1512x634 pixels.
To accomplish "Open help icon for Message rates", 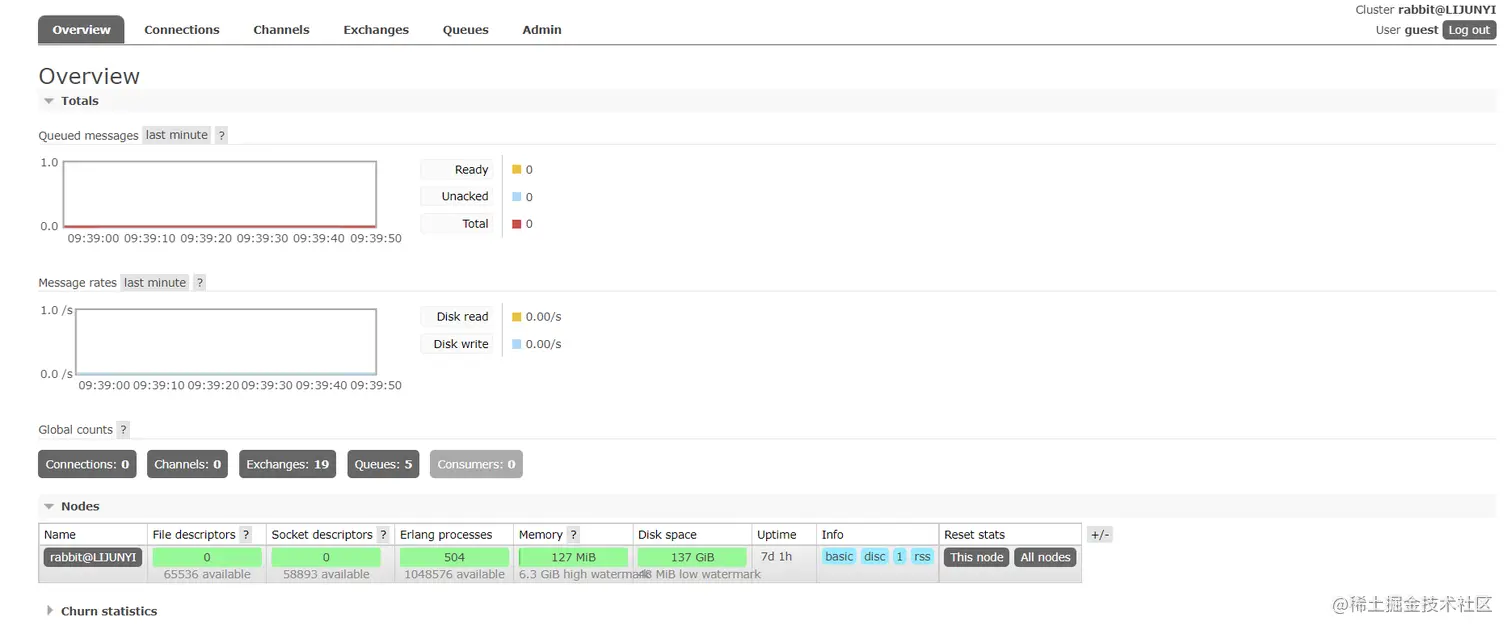I will coord(200,283).
